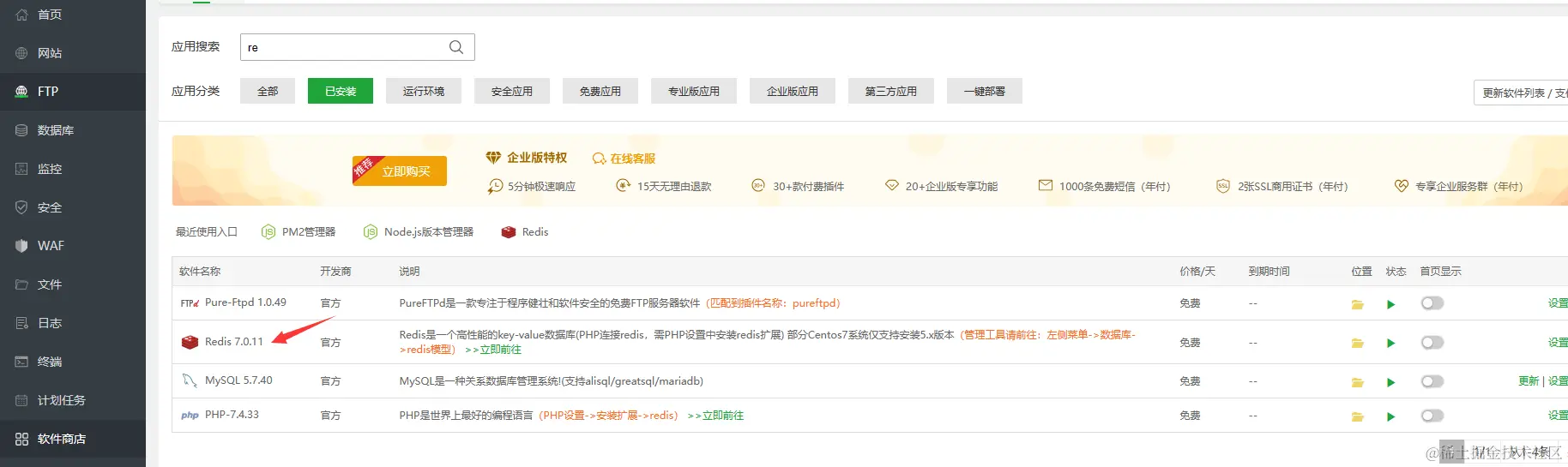Click the FTP icon beside Pure-Ftpd
The width and height of the screenshot is (1568, 467).
tap(190, 302)
